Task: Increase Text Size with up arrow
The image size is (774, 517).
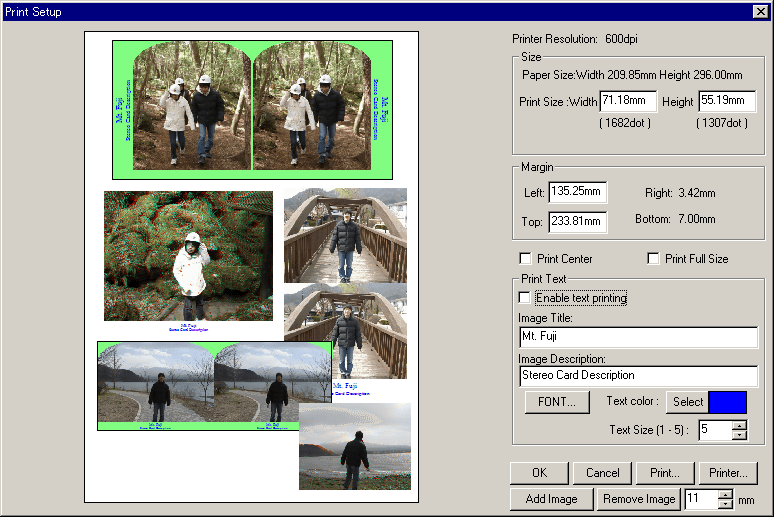Action: (x=739, y=425)
